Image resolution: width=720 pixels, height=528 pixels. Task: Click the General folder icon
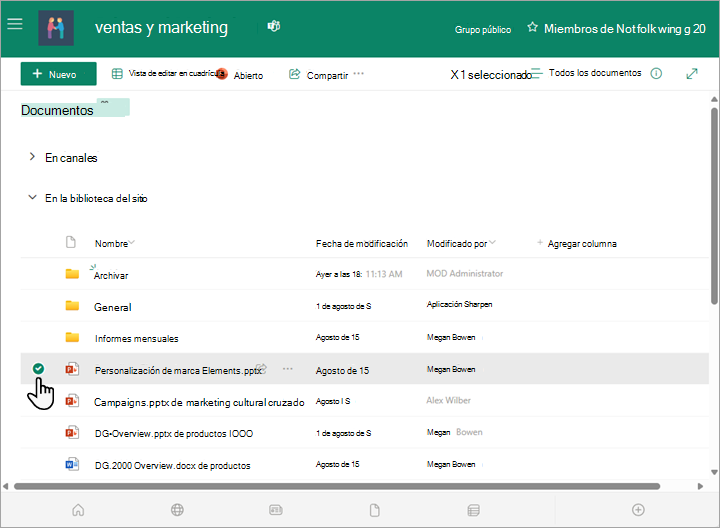coord(72,306)
